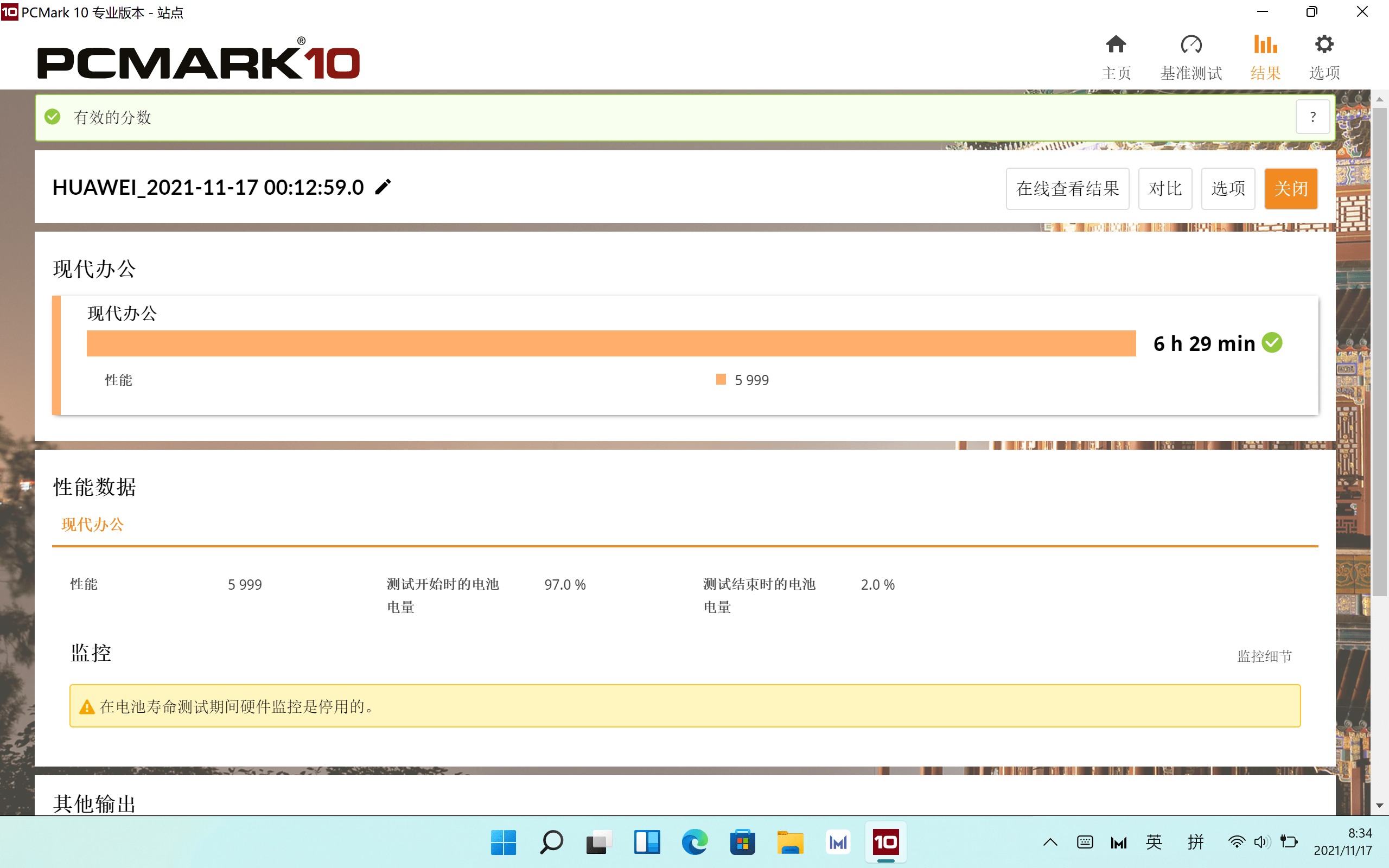Click the title HUAWEI_2021-11-17 00:12:59.0
Image resolution: width=1389 pixels, height=868 pixels.
pyautogui.click(x=208, y=187)
